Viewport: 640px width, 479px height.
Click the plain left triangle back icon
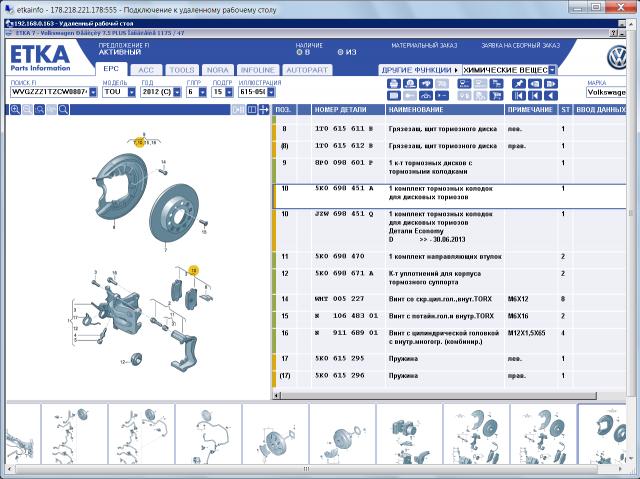pos(551,95)
